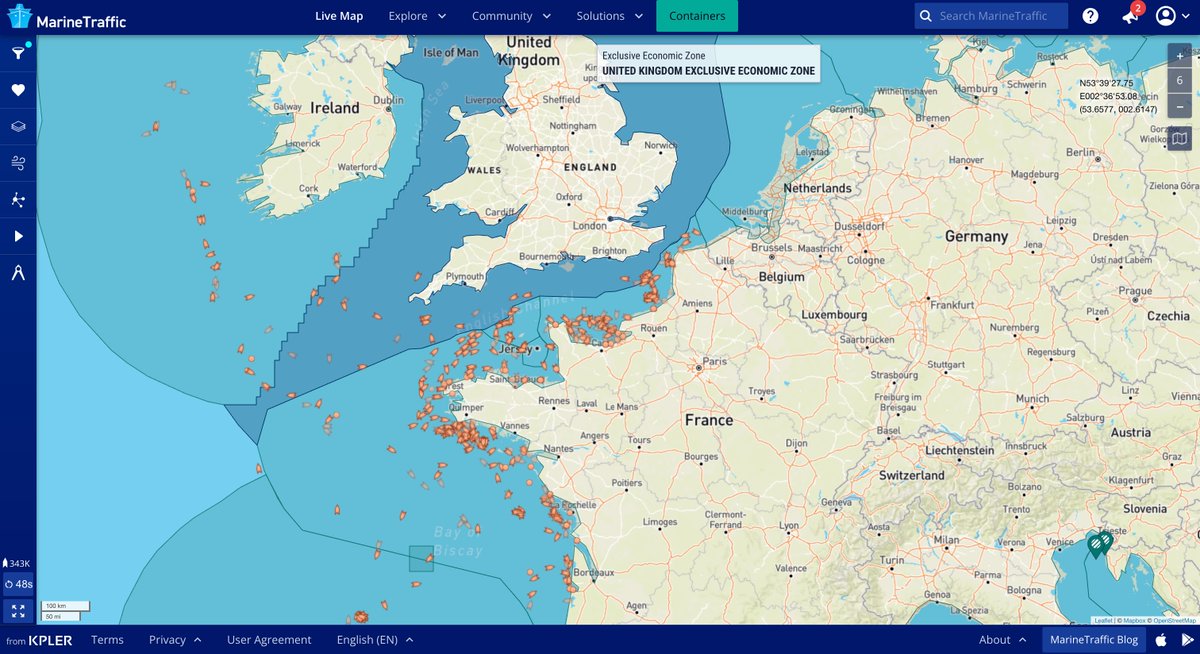Click the Bordeaux city label
Screen dimensions: 1200x654
tap(594, 572)
